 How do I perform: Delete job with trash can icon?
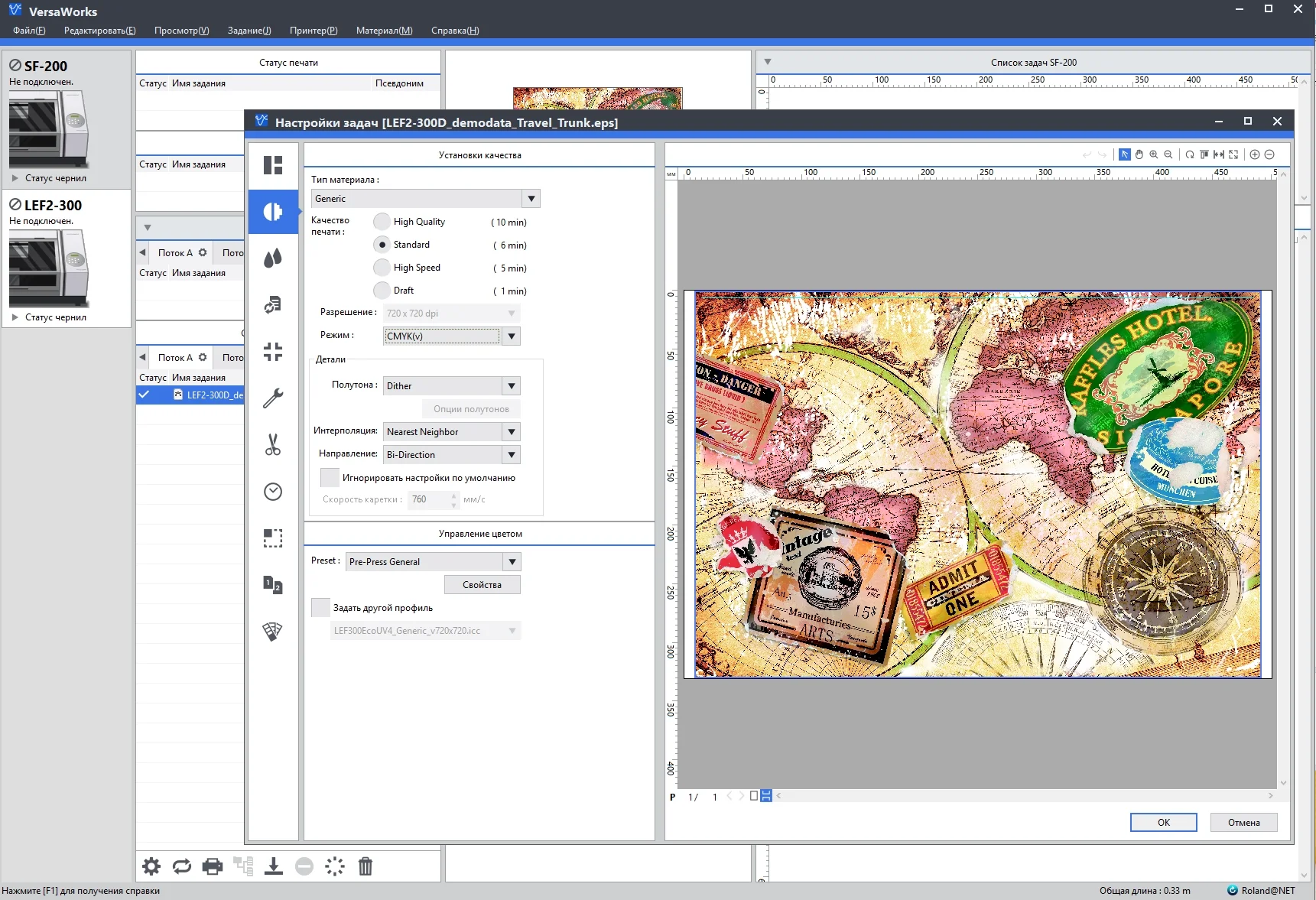click(x=366, y=866)
